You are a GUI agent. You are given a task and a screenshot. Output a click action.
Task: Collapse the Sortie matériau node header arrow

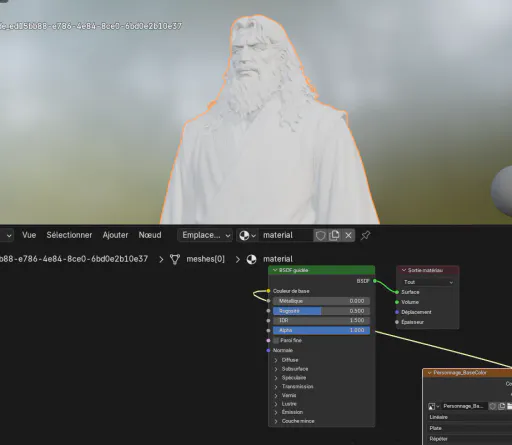click(x=404, y=270)
